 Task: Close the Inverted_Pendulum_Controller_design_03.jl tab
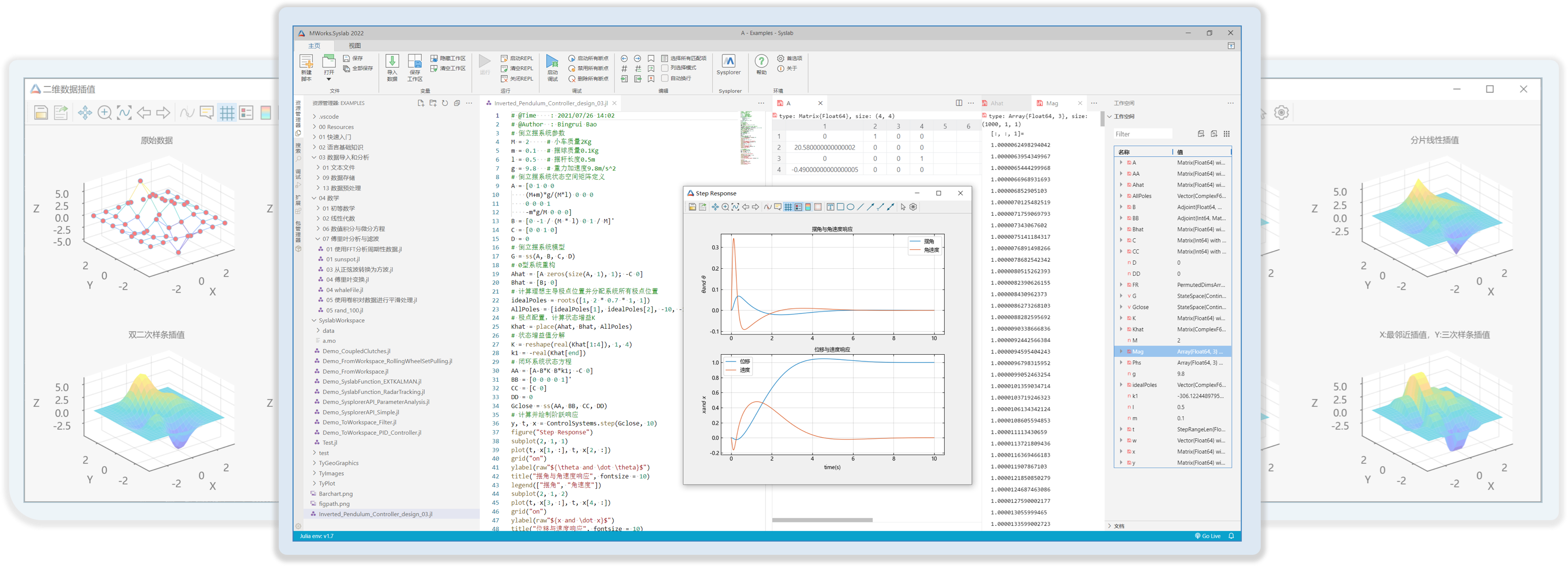[614, 103]
